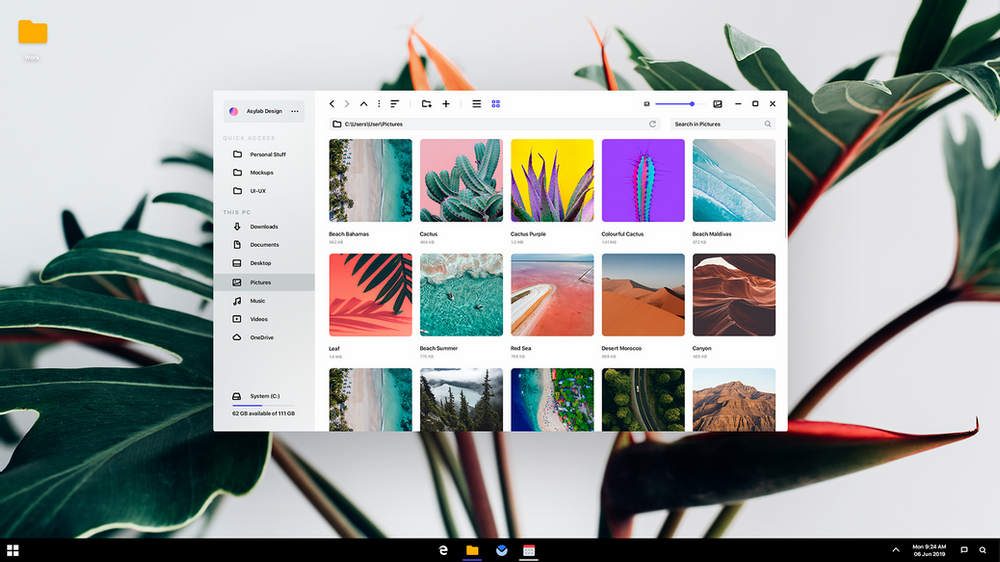Click the address bar path
Screen dimensions: 1000x562
(374, 124)
